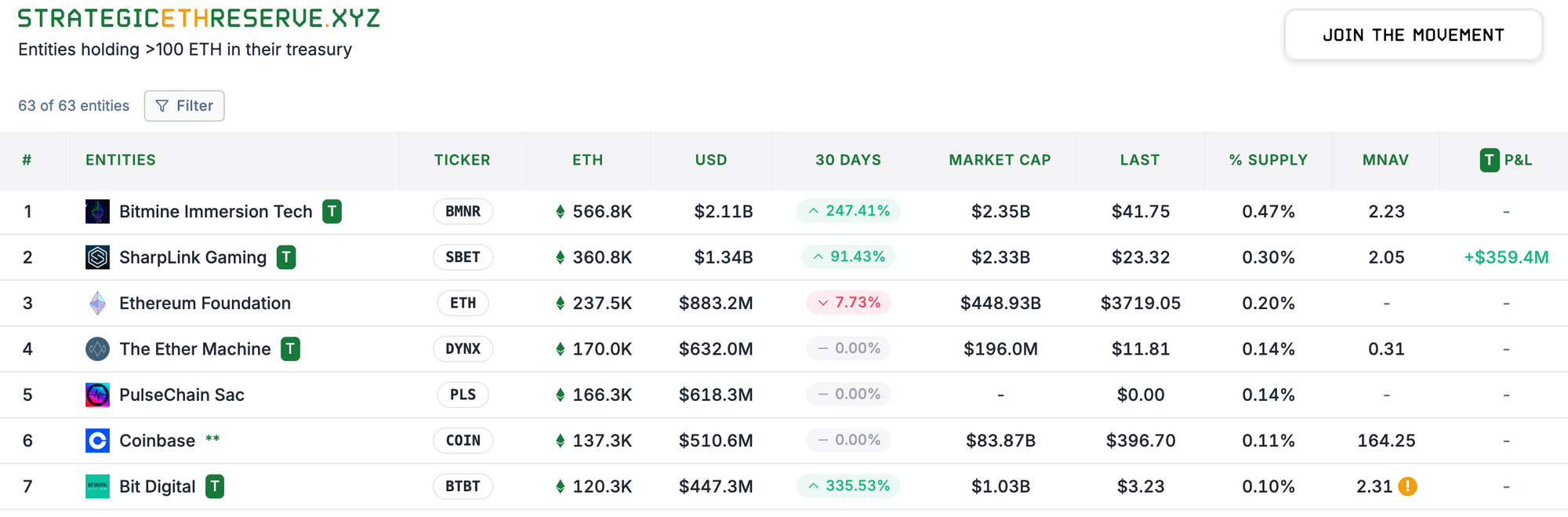The image size is (1568, 517).
Task: Click the $3719.05 last price value
Action: [x=1141, y=303]
